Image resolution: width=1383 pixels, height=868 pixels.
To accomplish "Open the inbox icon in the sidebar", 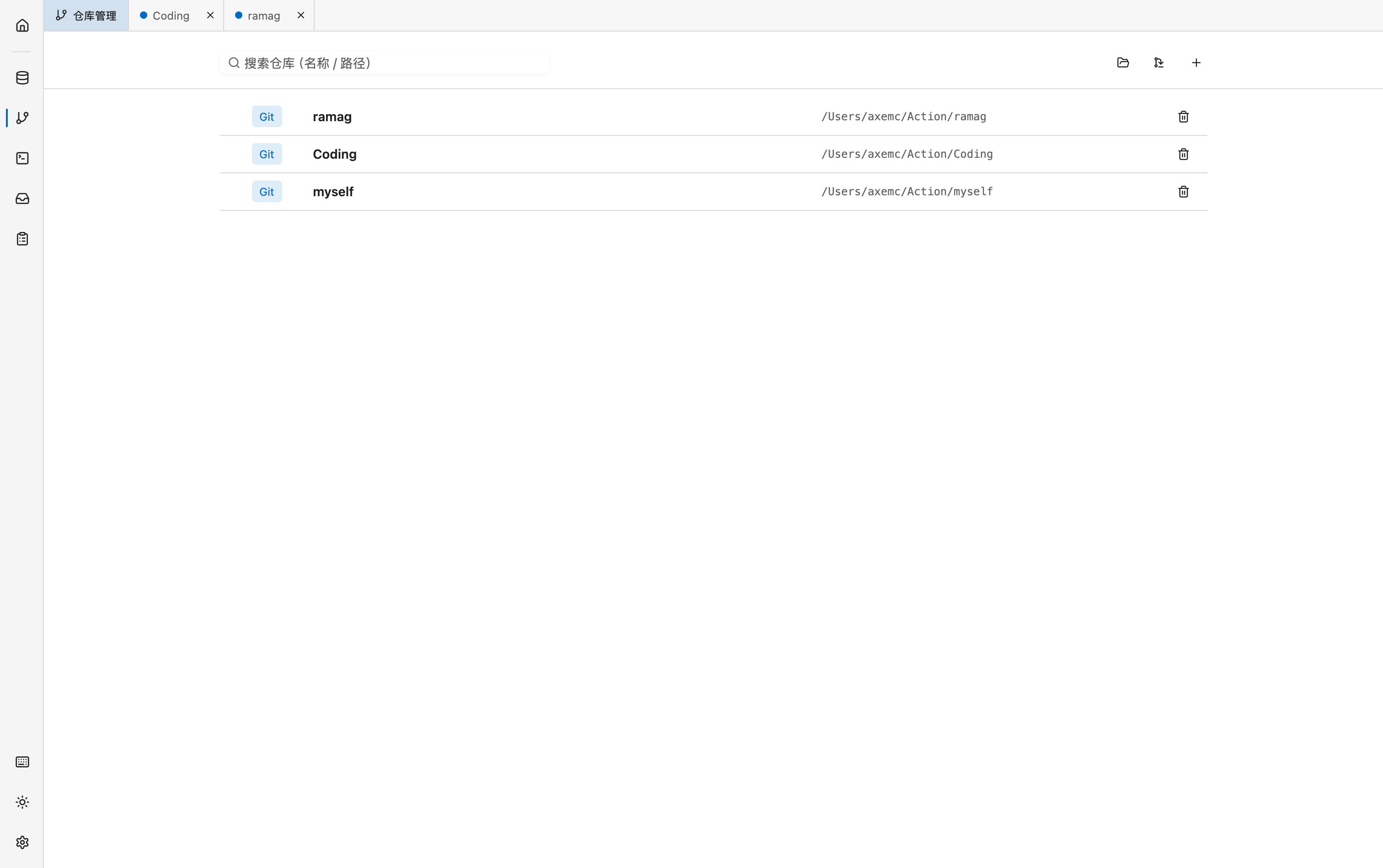I will 22,198.
